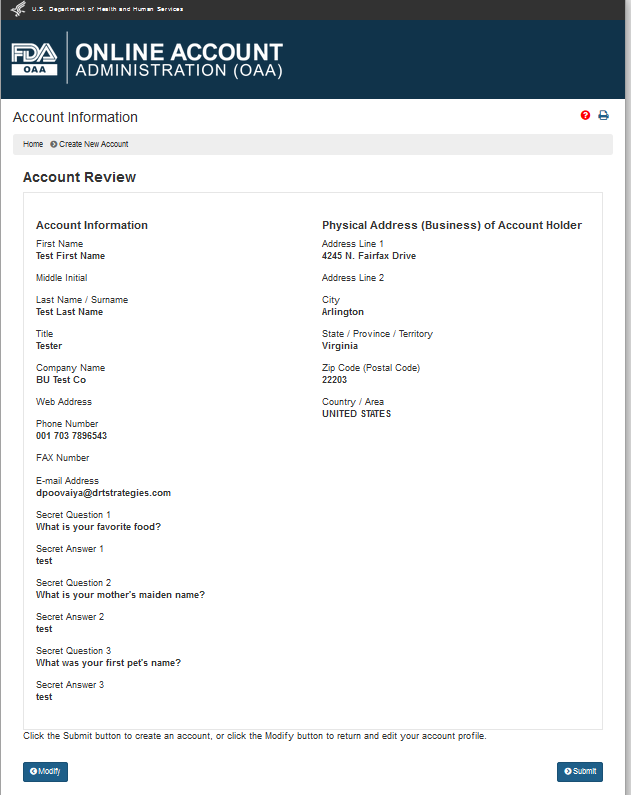Click the zip code value 22203
Screen dimensions: 631x795
pos(334,380)
